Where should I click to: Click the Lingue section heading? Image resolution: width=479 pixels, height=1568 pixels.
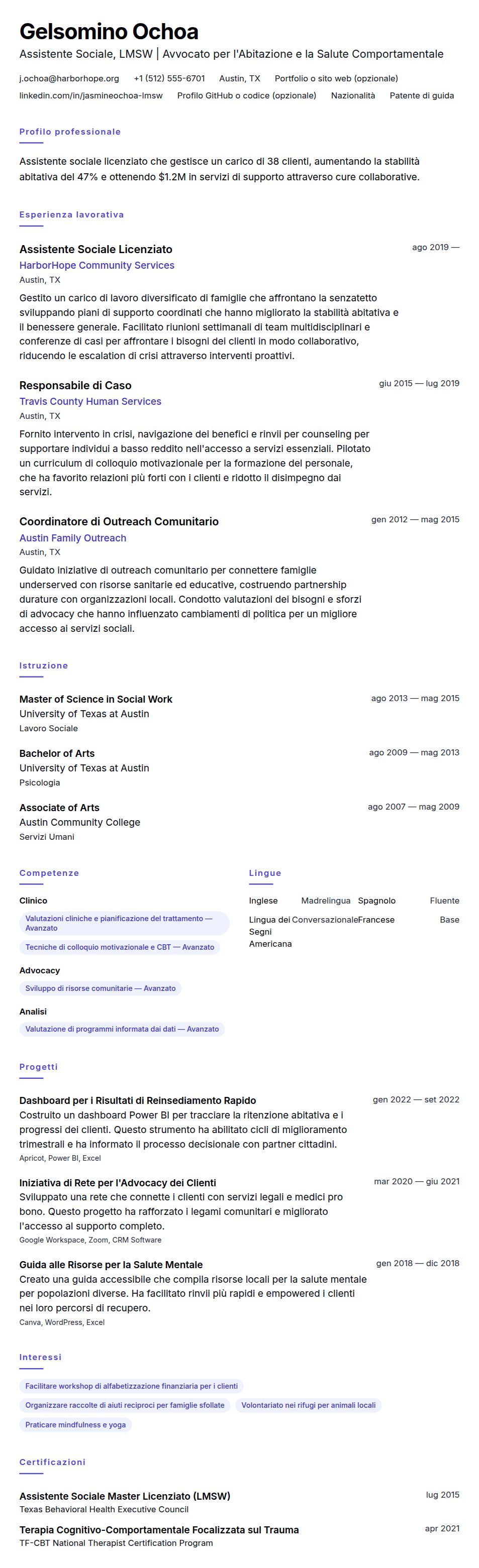(265, 873)
